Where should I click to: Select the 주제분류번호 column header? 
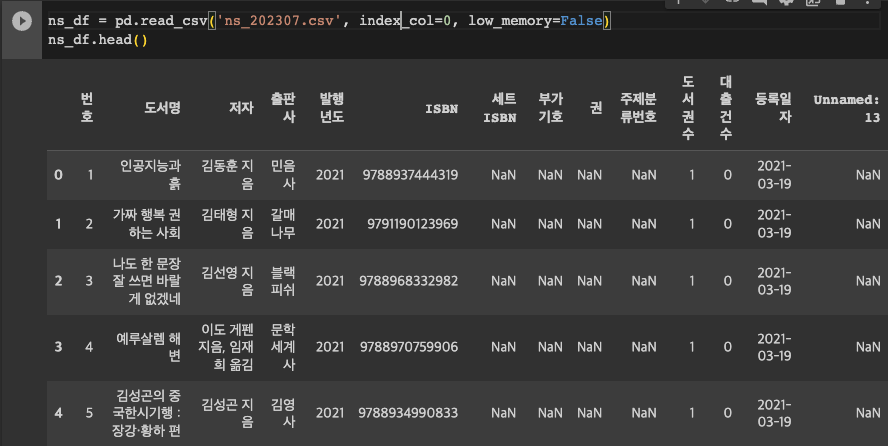[x=638, y=108]
